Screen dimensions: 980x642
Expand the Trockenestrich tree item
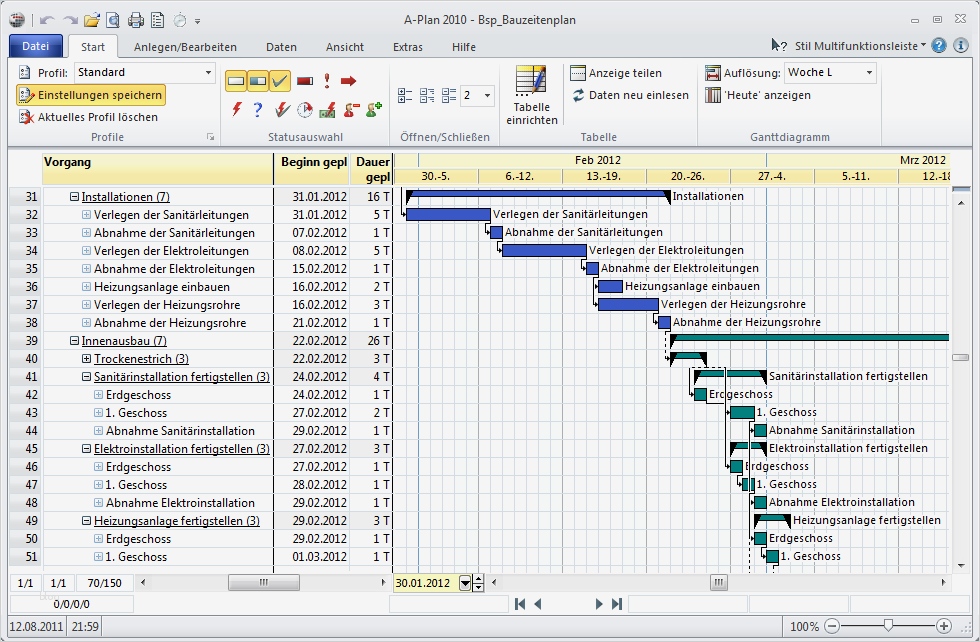click(x=86, y=359)
